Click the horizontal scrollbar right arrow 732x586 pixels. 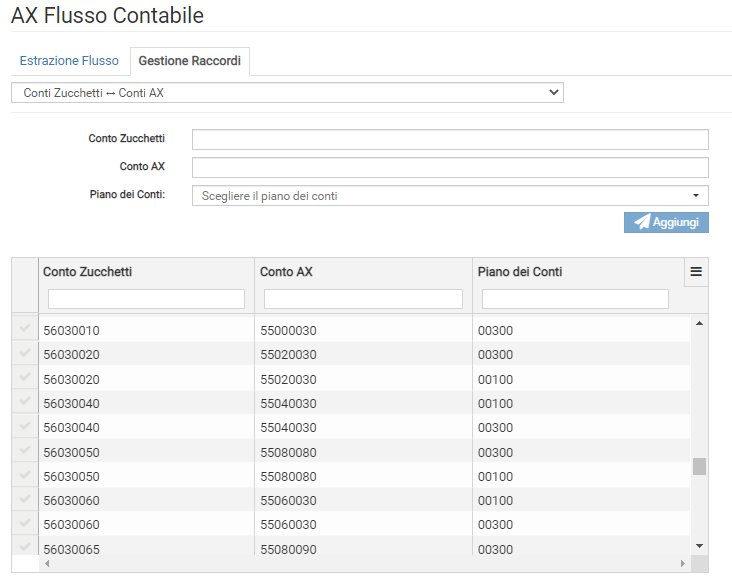pos(683,564)
